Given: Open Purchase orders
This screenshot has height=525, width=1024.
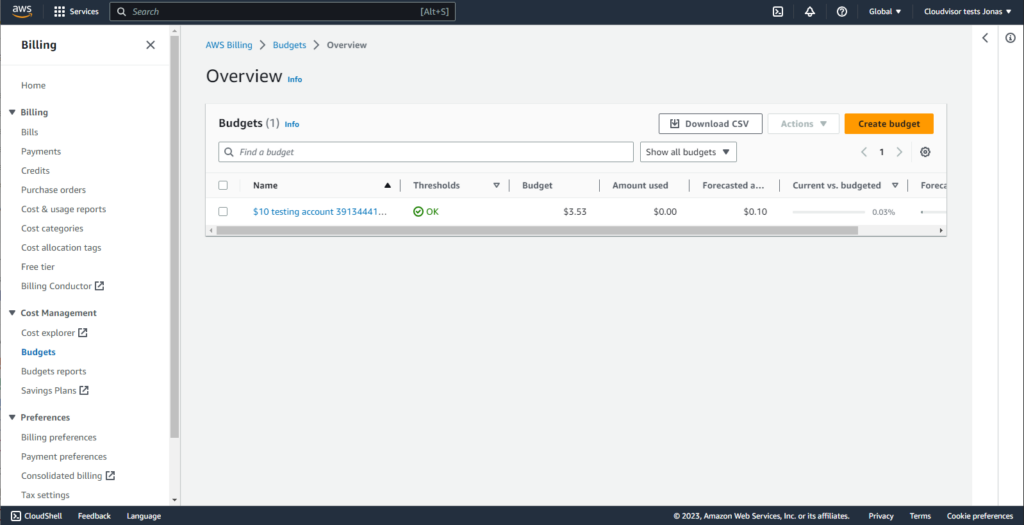Looking at the screenshot, I should (54, 190).
